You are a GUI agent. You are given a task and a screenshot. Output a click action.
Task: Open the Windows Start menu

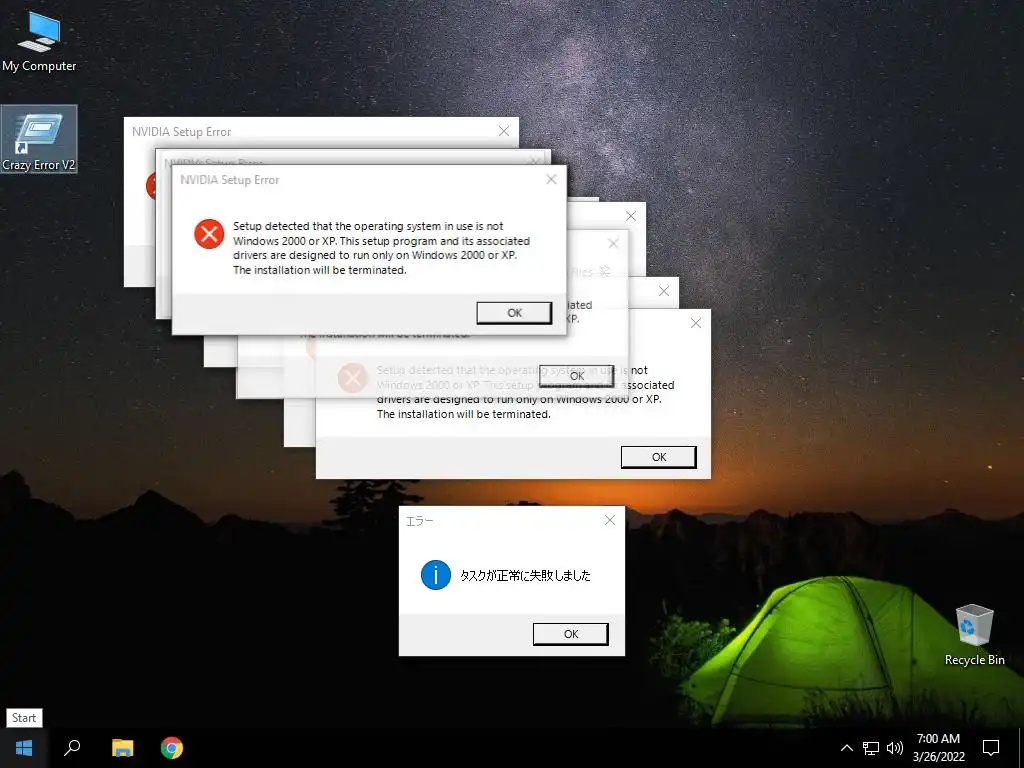pos(24,748)
